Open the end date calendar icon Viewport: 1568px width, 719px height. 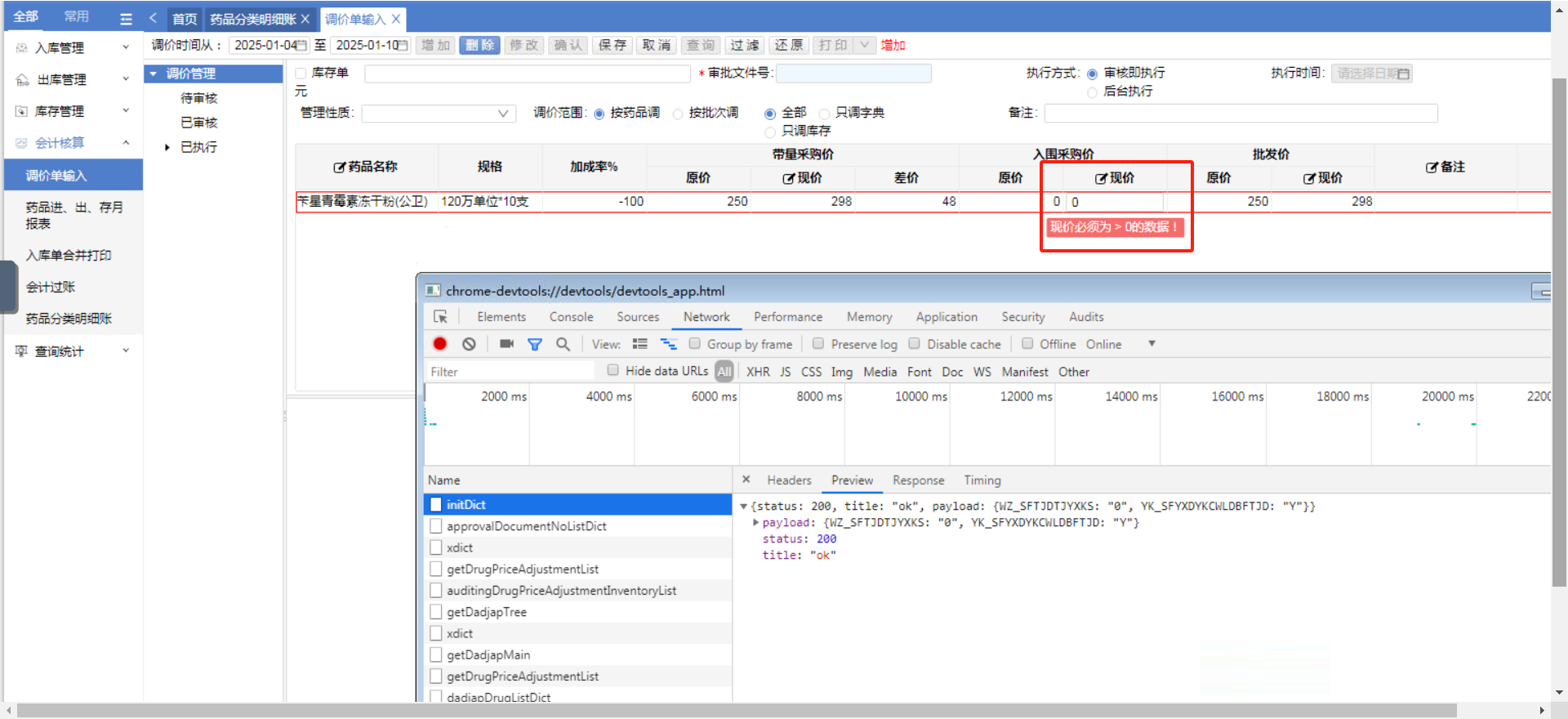pyautogui.click(x=403, y=46)
